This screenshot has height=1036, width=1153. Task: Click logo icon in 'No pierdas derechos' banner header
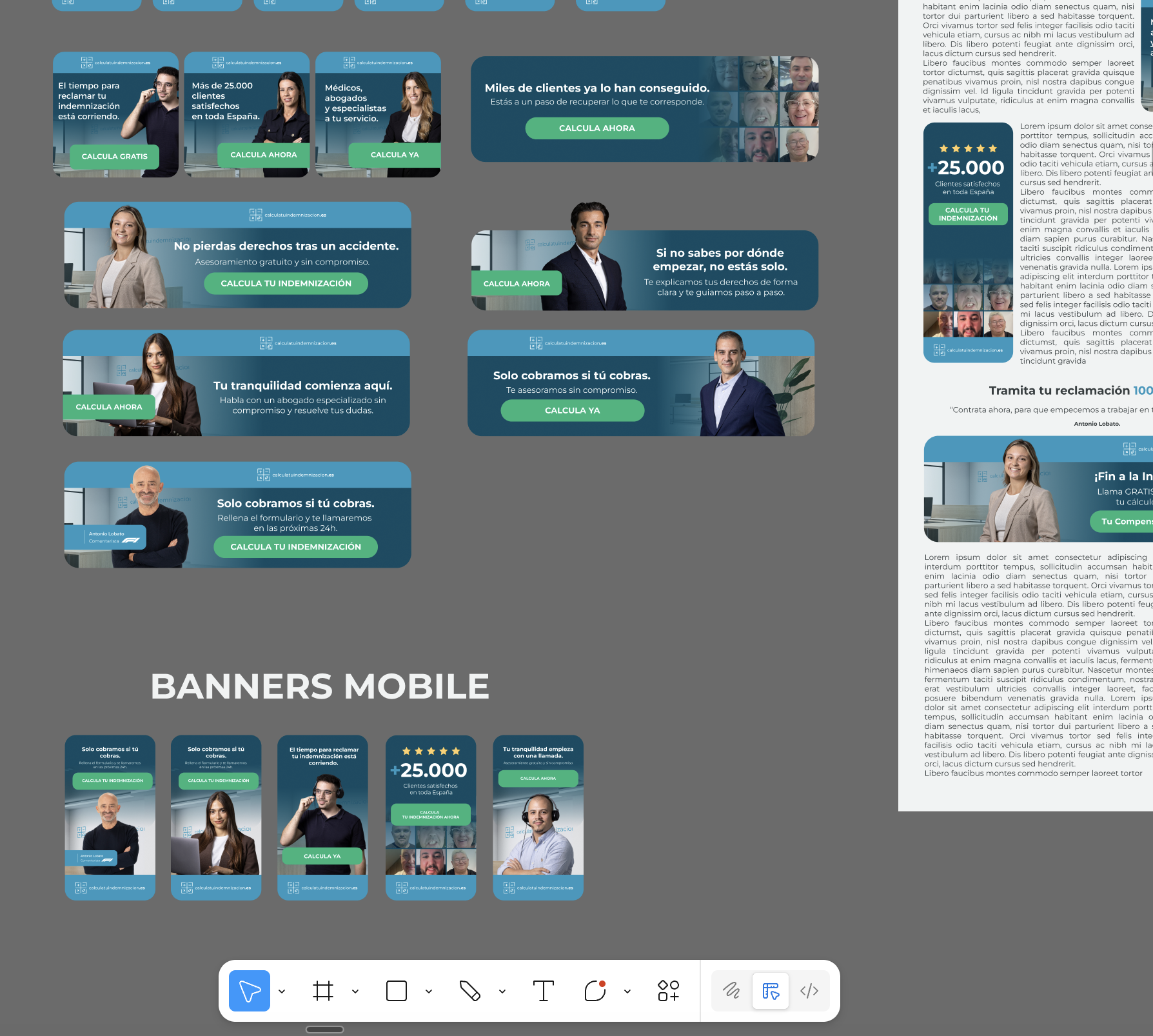click(256, 215)
